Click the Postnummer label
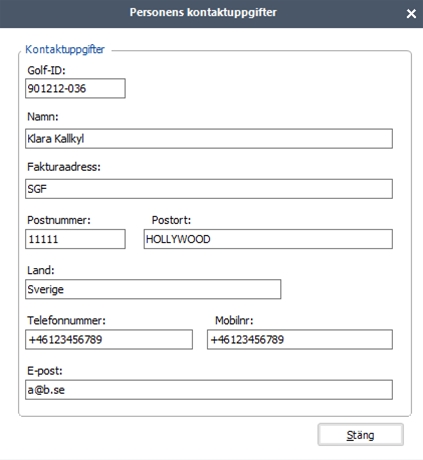423x460 pixels. tap(59, 220)
